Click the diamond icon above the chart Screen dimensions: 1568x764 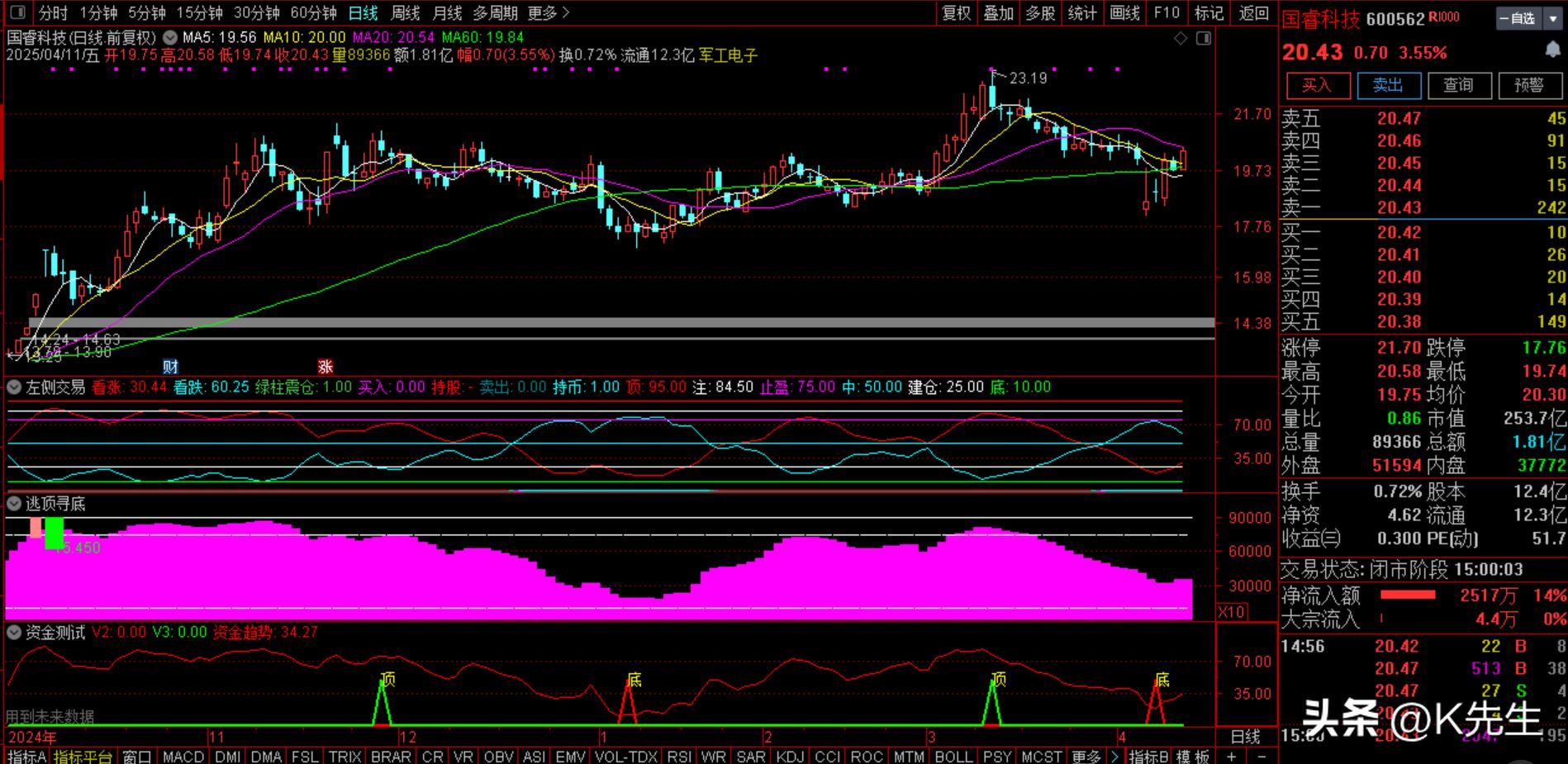(1181, 38)
